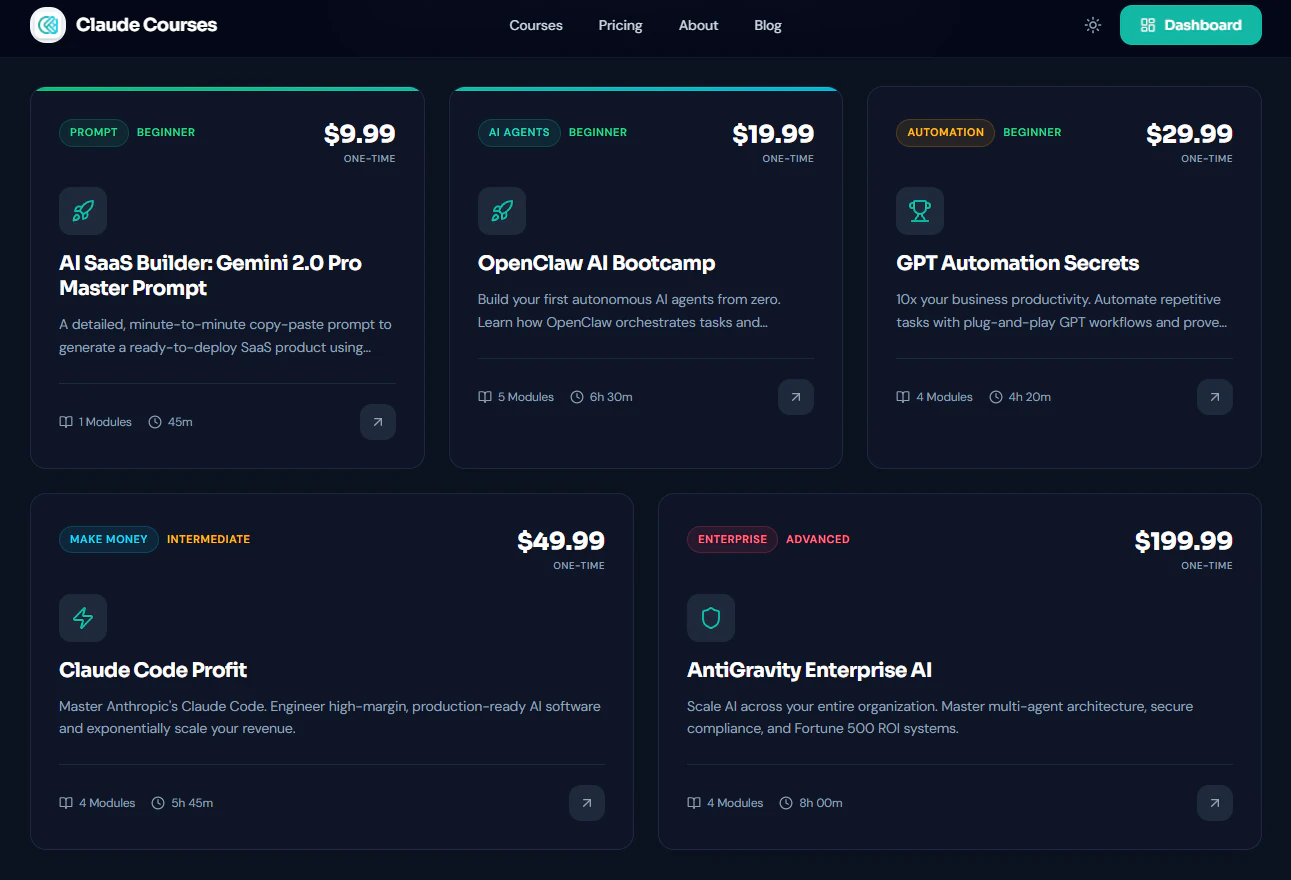Click book icon on AntiGravity Enterprise AI card

(x=694, y=803)
